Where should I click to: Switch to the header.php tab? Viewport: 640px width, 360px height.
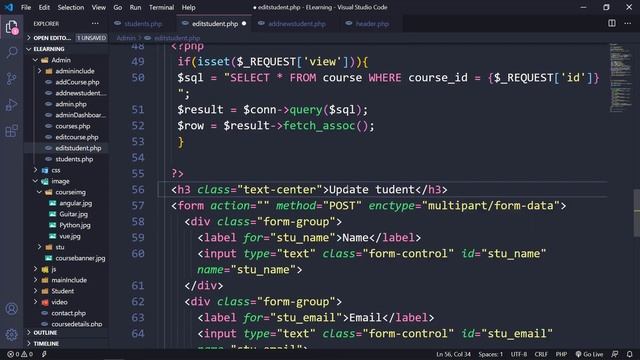(372, 24)
